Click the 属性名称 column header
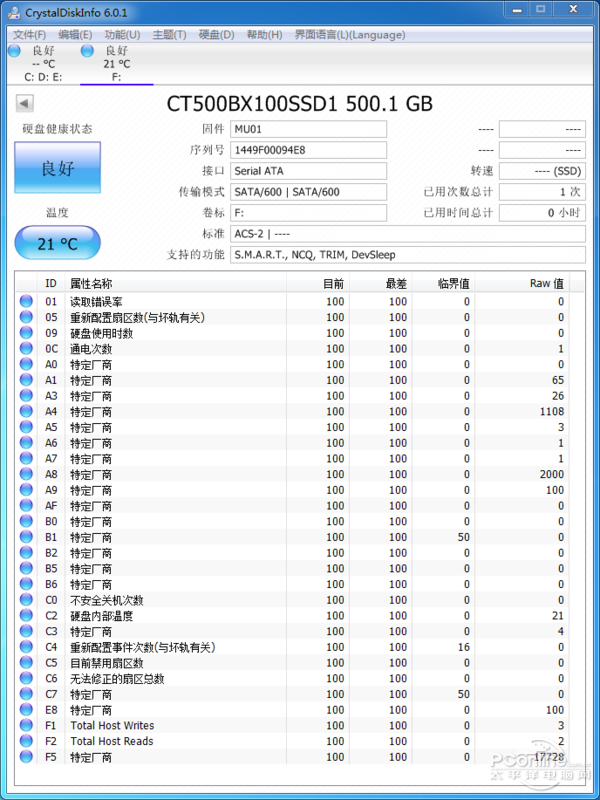 [176, 284]
